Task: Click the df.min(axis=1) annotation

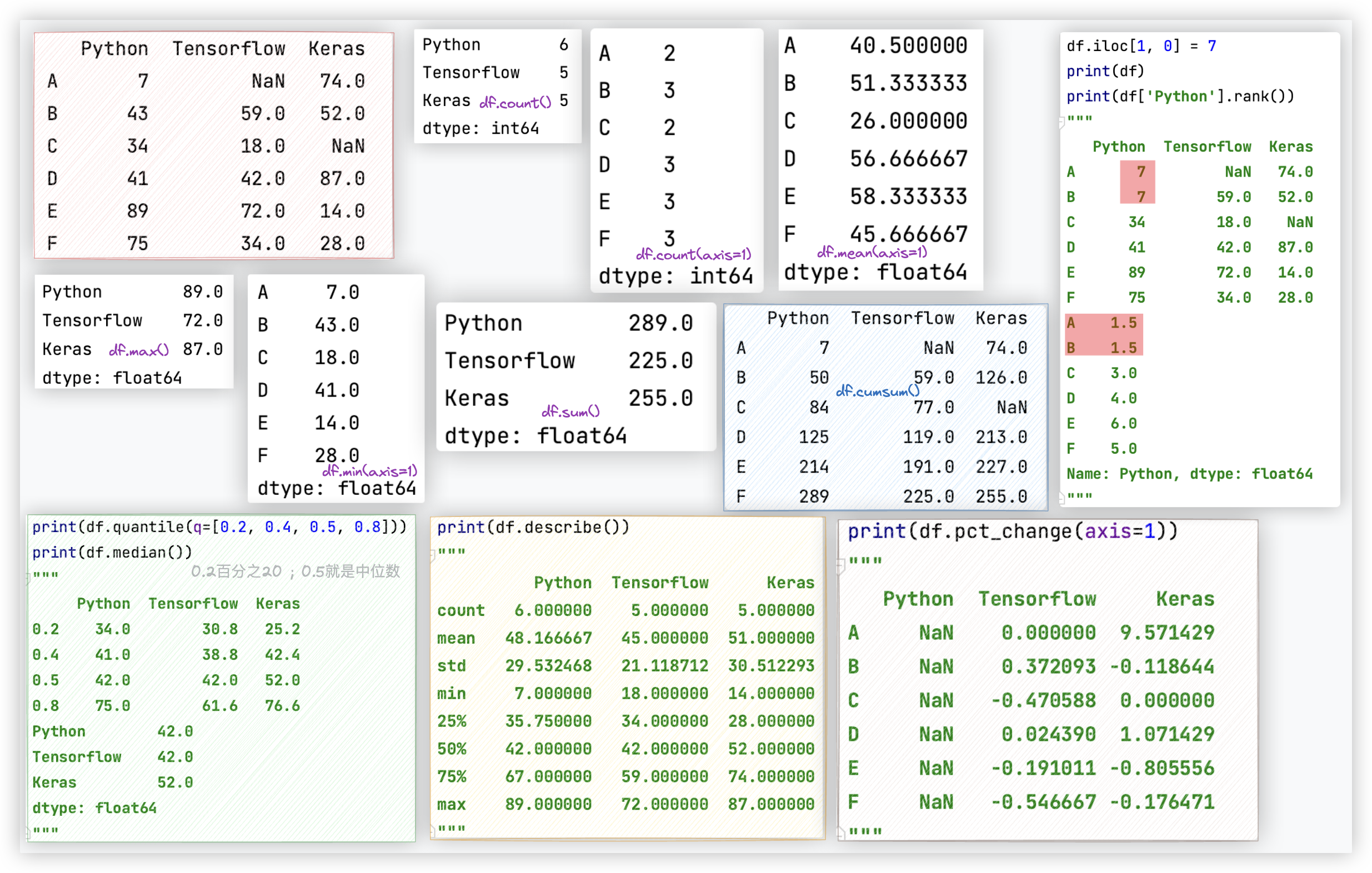Action: 369,471
